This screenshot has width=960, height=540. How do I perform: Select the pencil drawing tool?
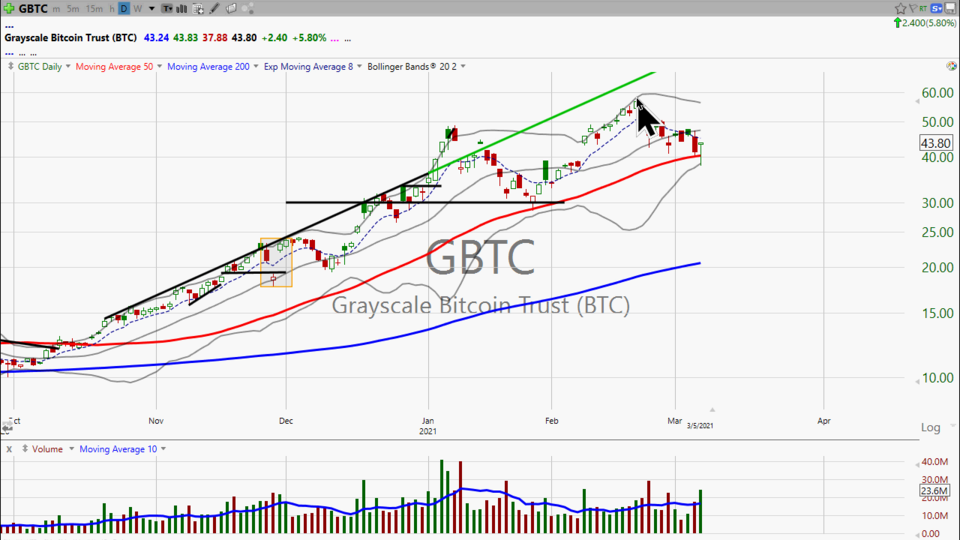click(214, 9)
